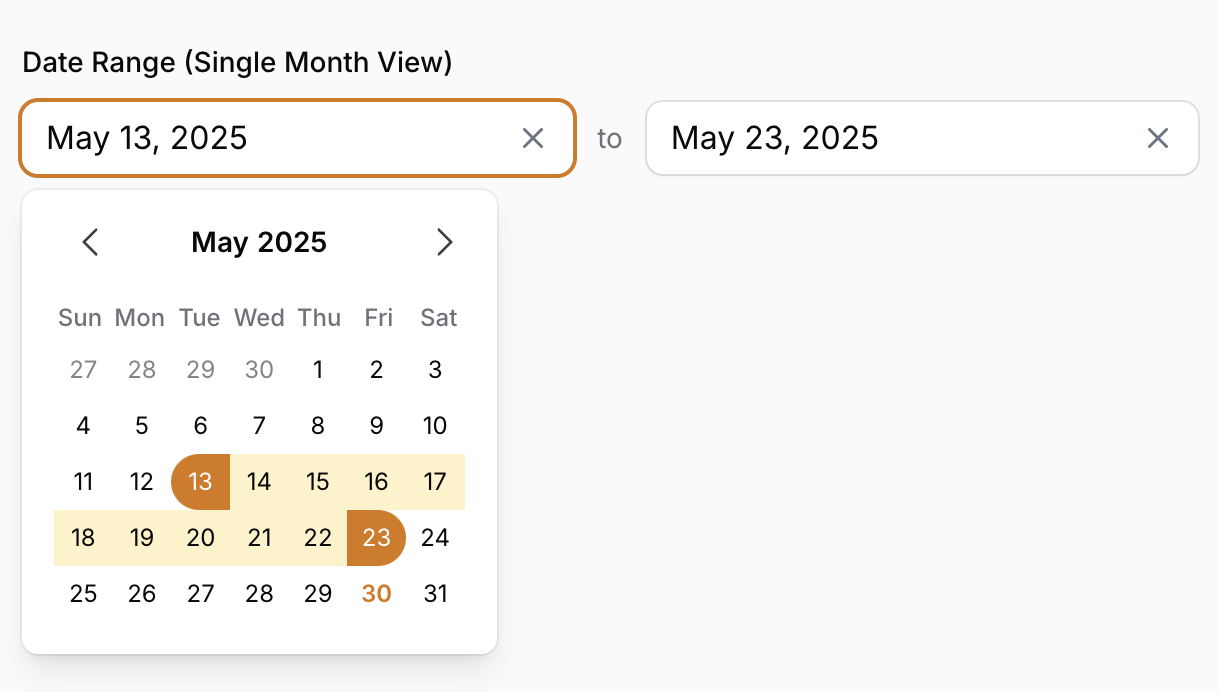Select May 18 in the range

(x=83, y=538)
